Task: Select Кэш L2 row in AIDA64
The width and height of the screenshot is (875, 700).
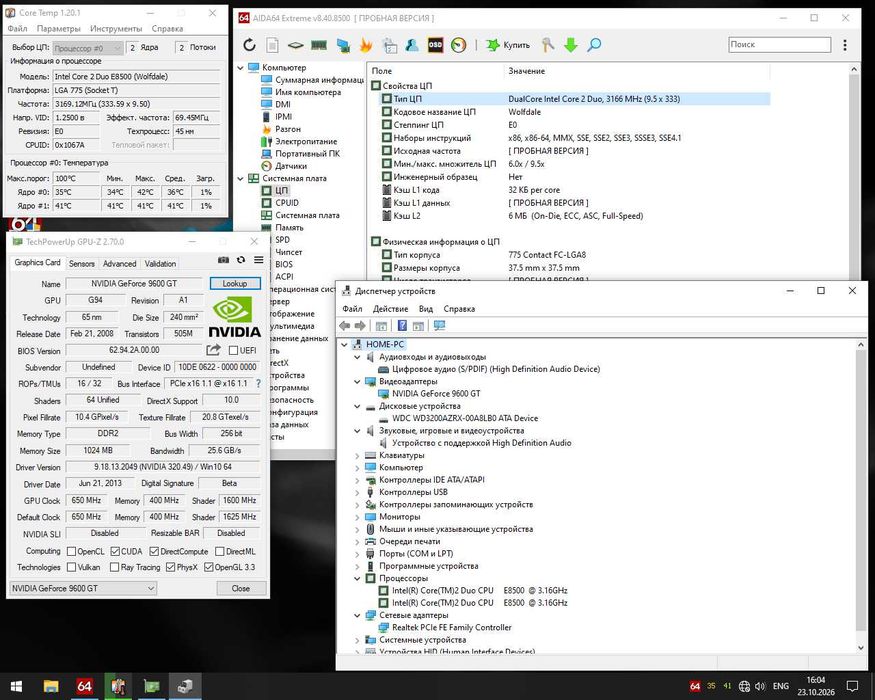Action: tap(575, 216)
